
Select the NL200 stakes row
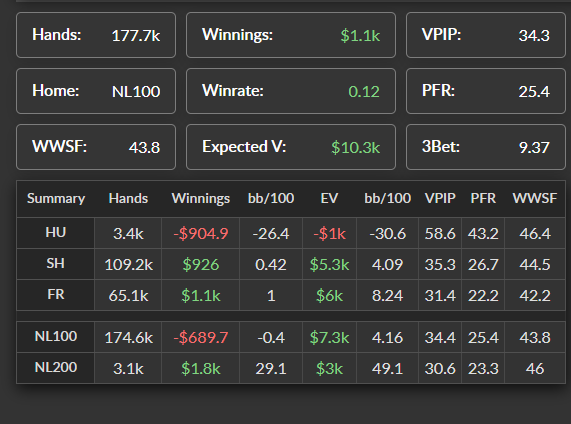point(291,368)
